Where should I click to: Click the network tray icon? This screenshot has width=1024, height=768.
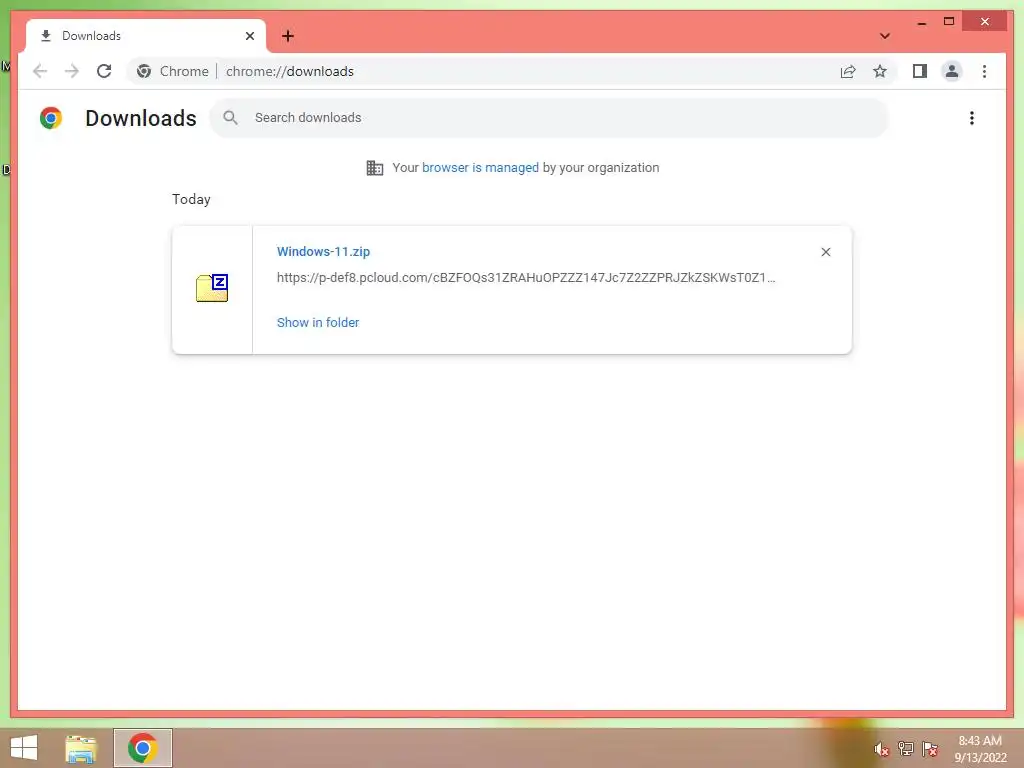(x=906, y=748)
